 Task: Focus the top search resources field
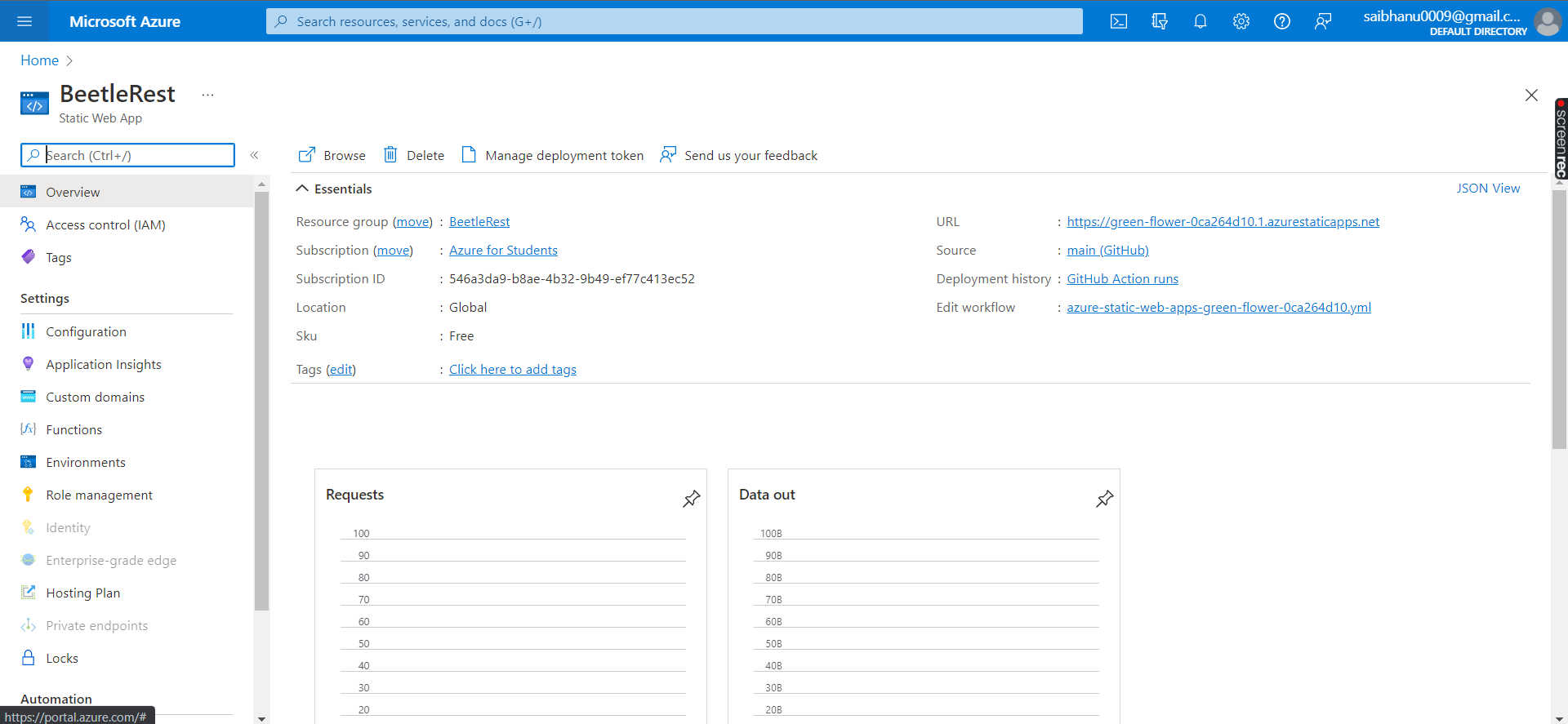pos(675,21)
